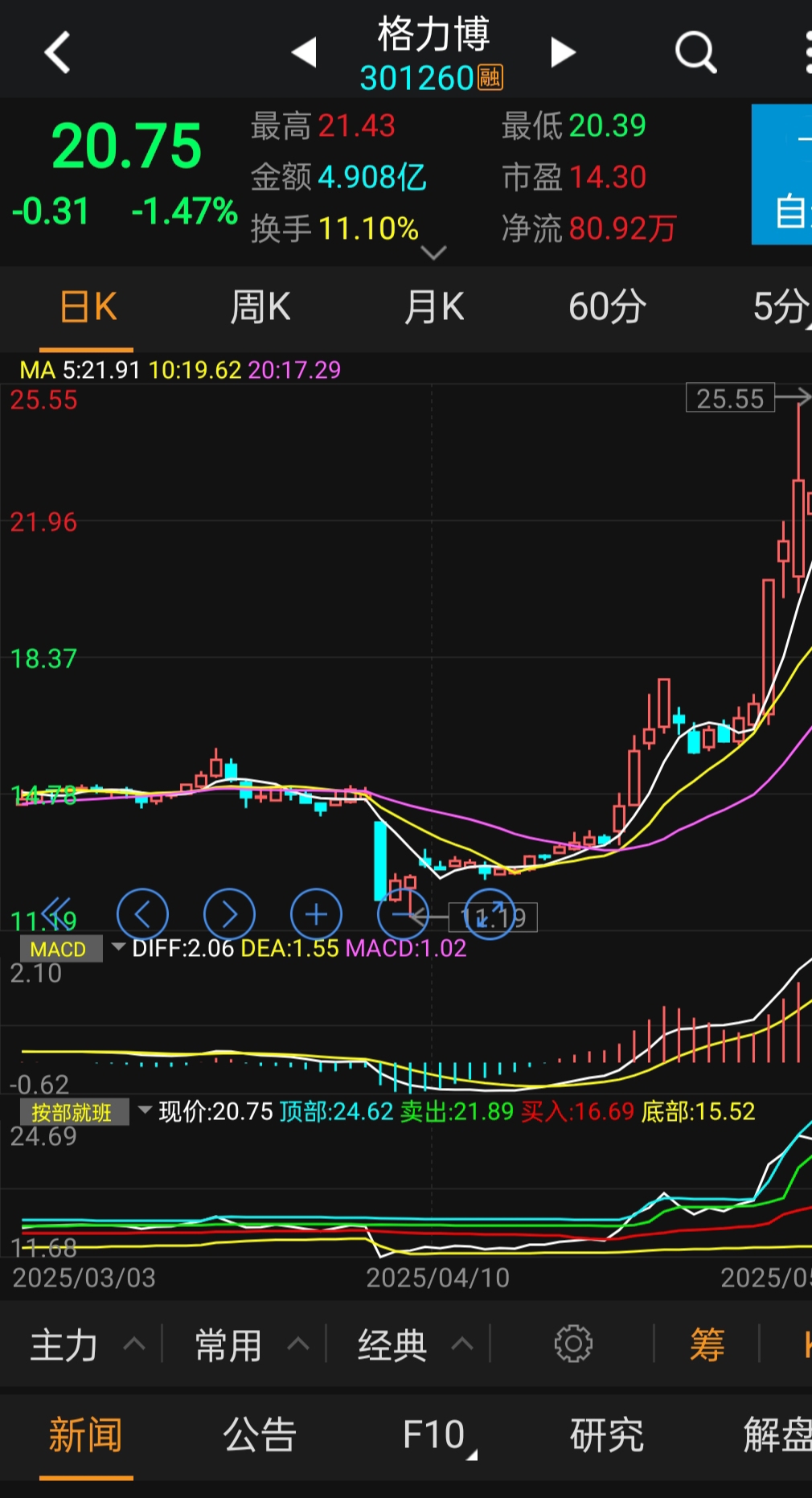Select the 周K weekly chart tab
Viewport: 812px width, 1498px height.
coord(260,307)
